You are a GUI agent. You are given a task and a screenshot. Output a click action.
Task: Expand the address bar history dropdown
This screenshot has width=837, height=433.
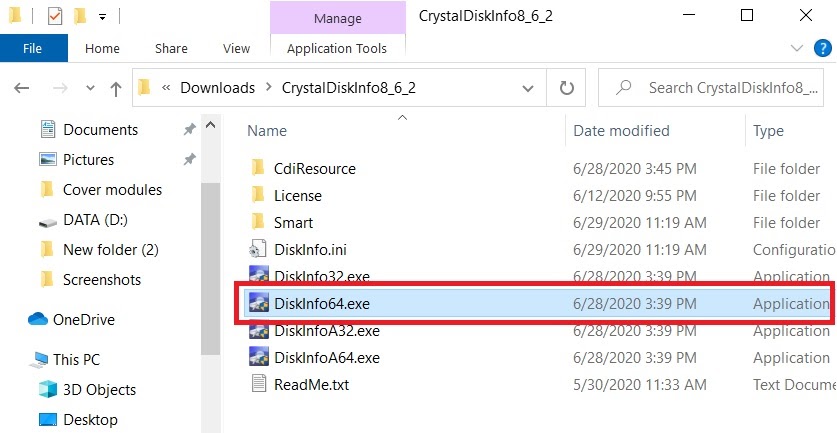pyautogui.click(x=527, y=88)
